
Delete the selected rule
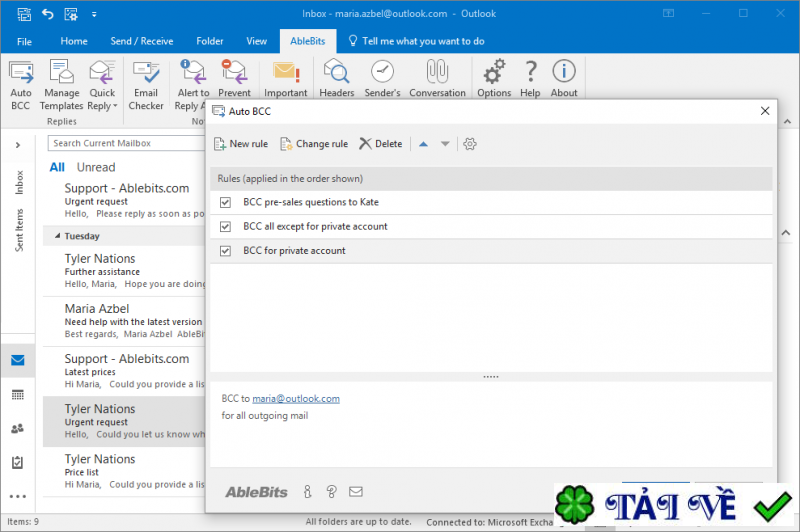381,144
